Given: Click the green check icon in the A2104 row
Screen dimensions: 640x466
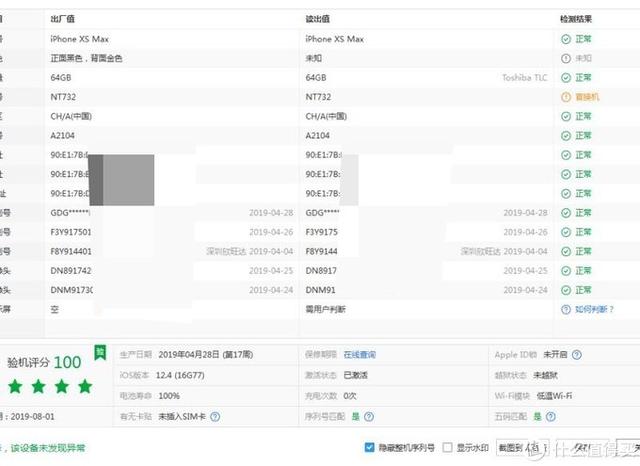Looking at the screenshot, I should [566, 135].
